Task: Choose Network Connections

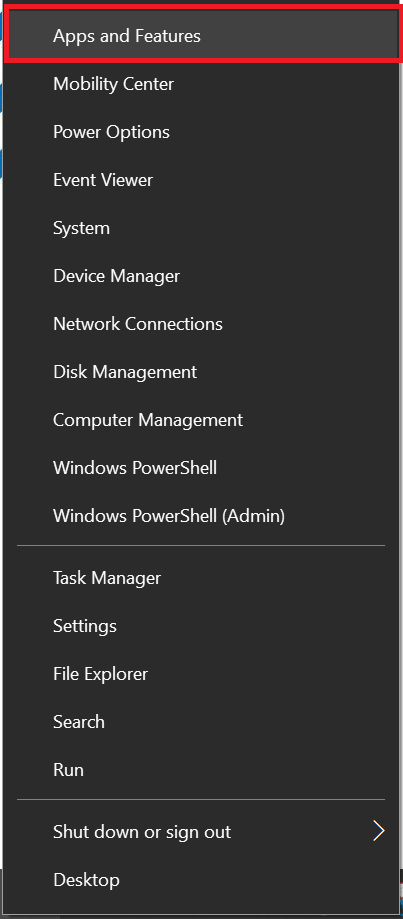Action: pyautogui.click(x=203, y=324)
